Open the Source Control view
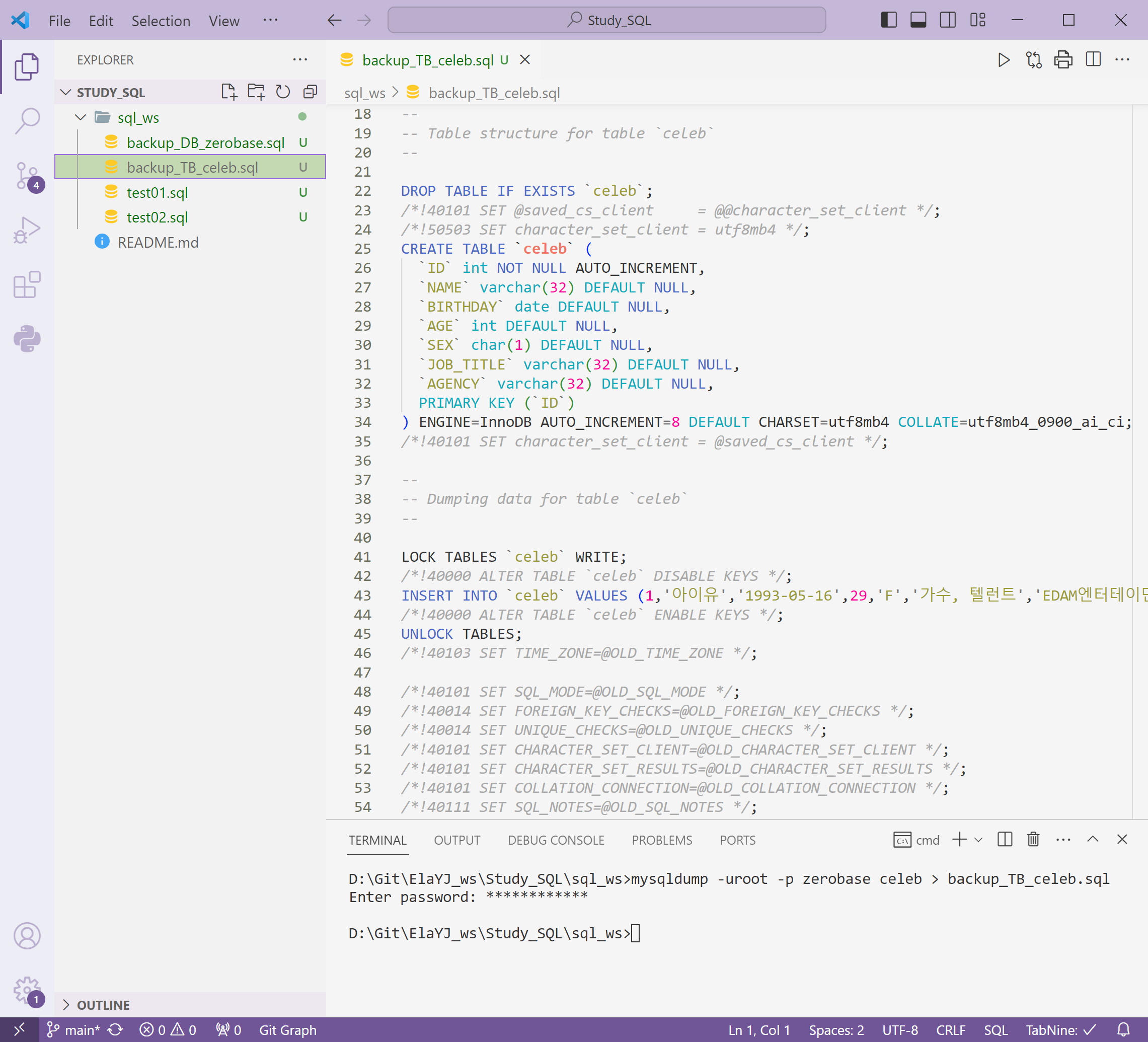The height and width of the screenshot is (1042, 1148). click(27, 176)
